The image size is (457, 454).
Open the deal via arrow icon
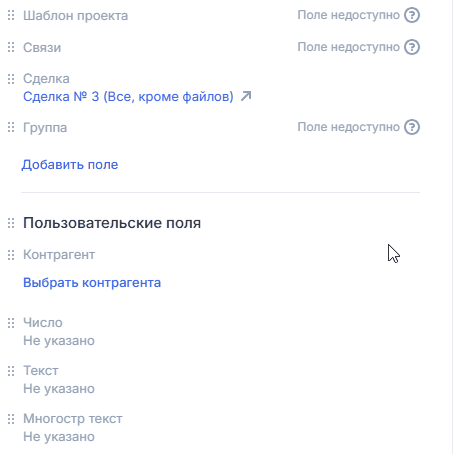(x=246, y=96)
